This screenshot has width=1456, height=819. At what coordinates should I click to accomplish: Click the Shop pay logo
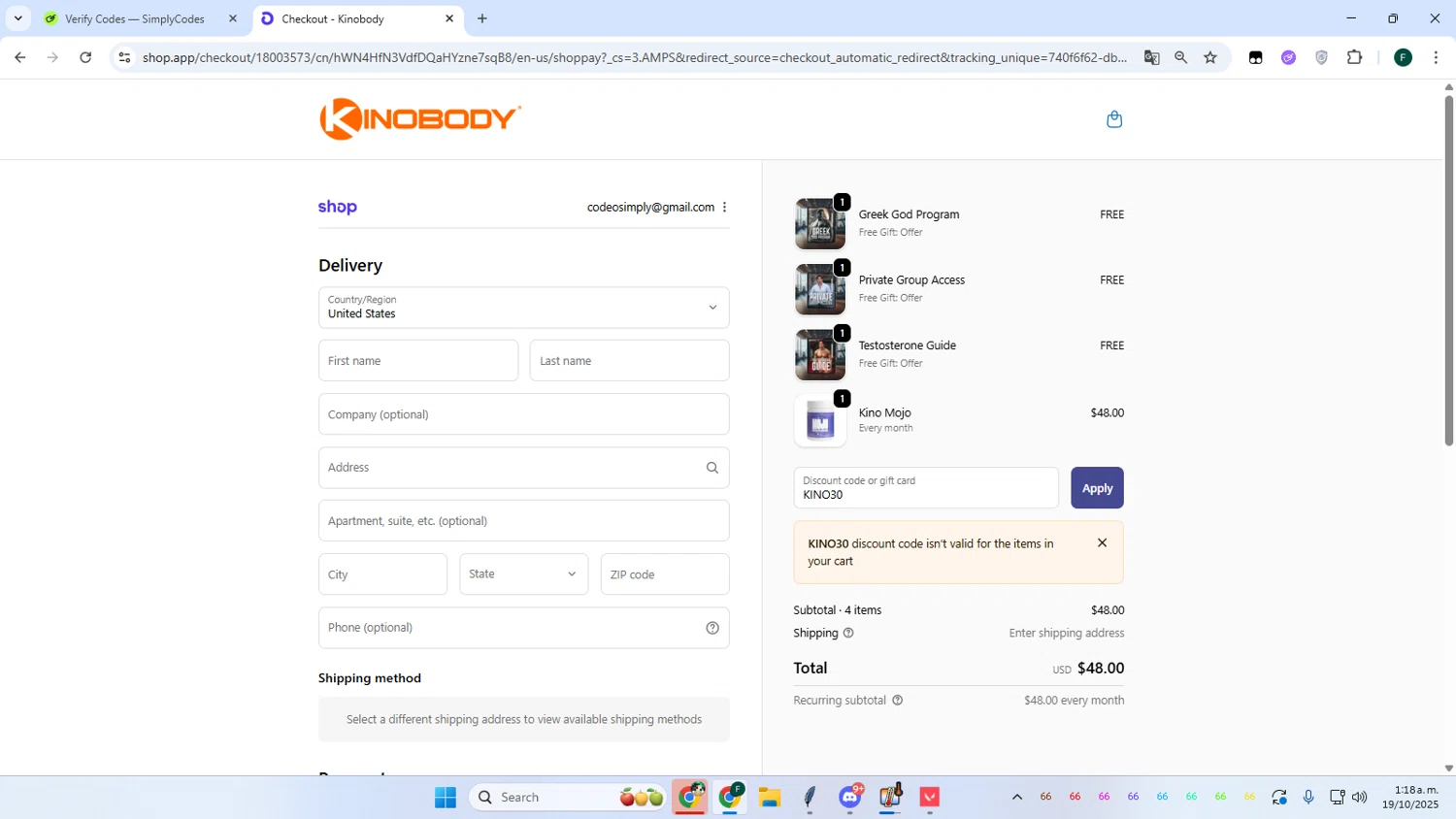tap(338, 207)
